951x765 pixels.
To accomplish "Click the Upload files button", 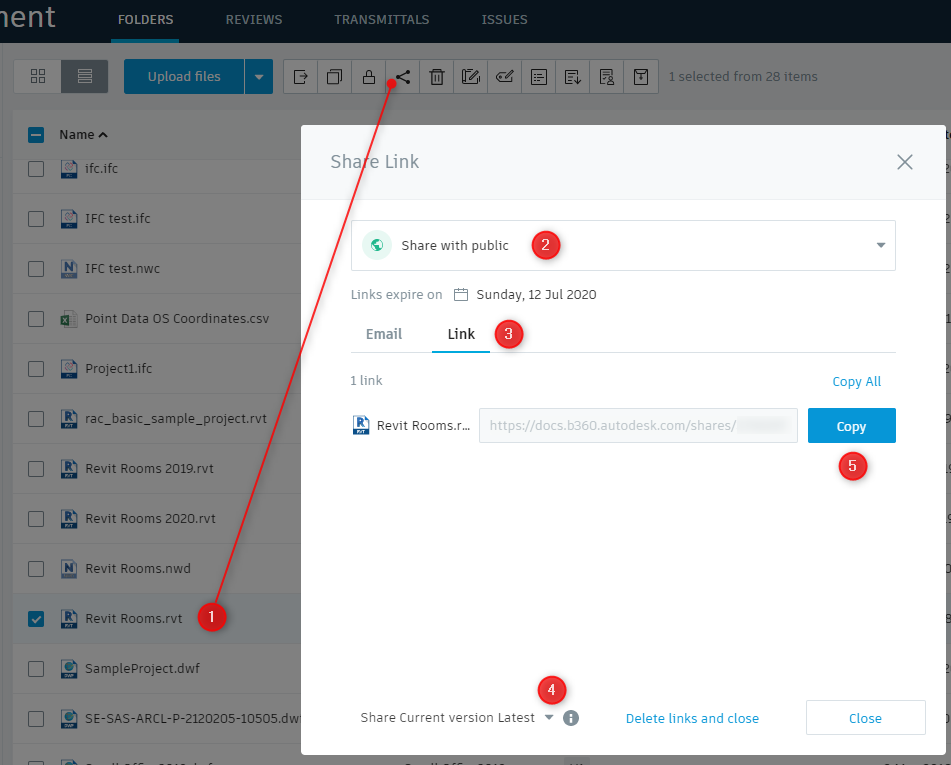I will [184, 77].
